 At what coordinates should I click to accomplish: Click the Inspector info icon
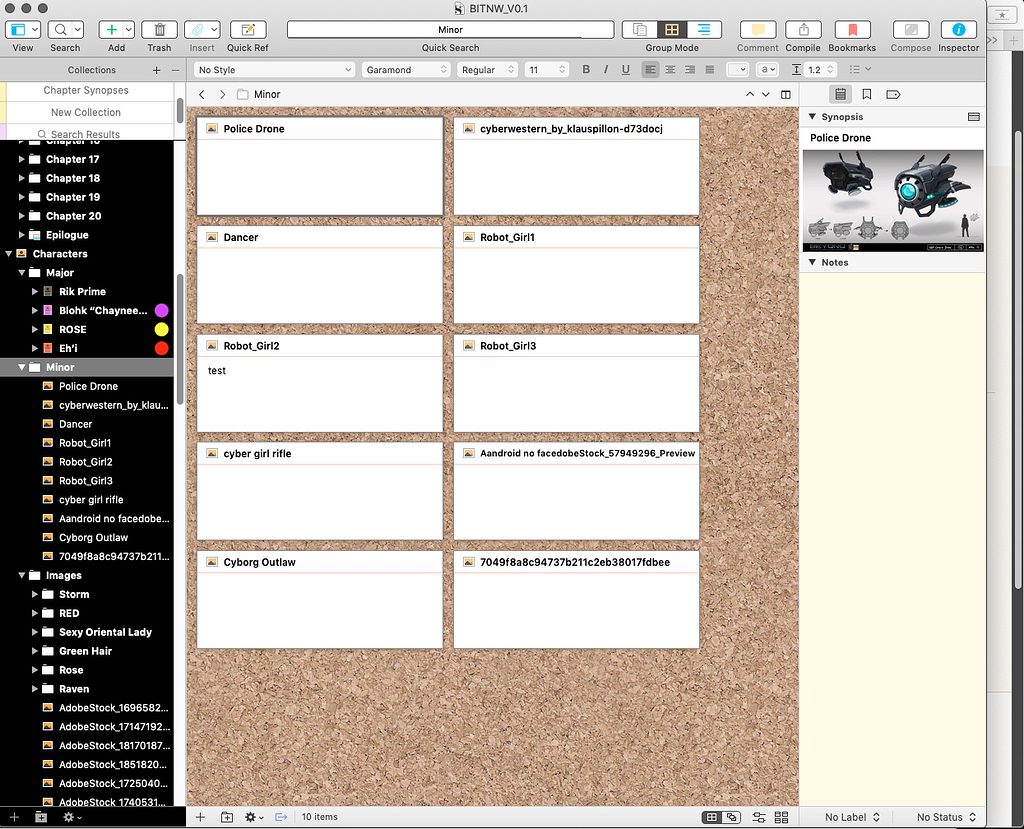[x=958, y=30]
